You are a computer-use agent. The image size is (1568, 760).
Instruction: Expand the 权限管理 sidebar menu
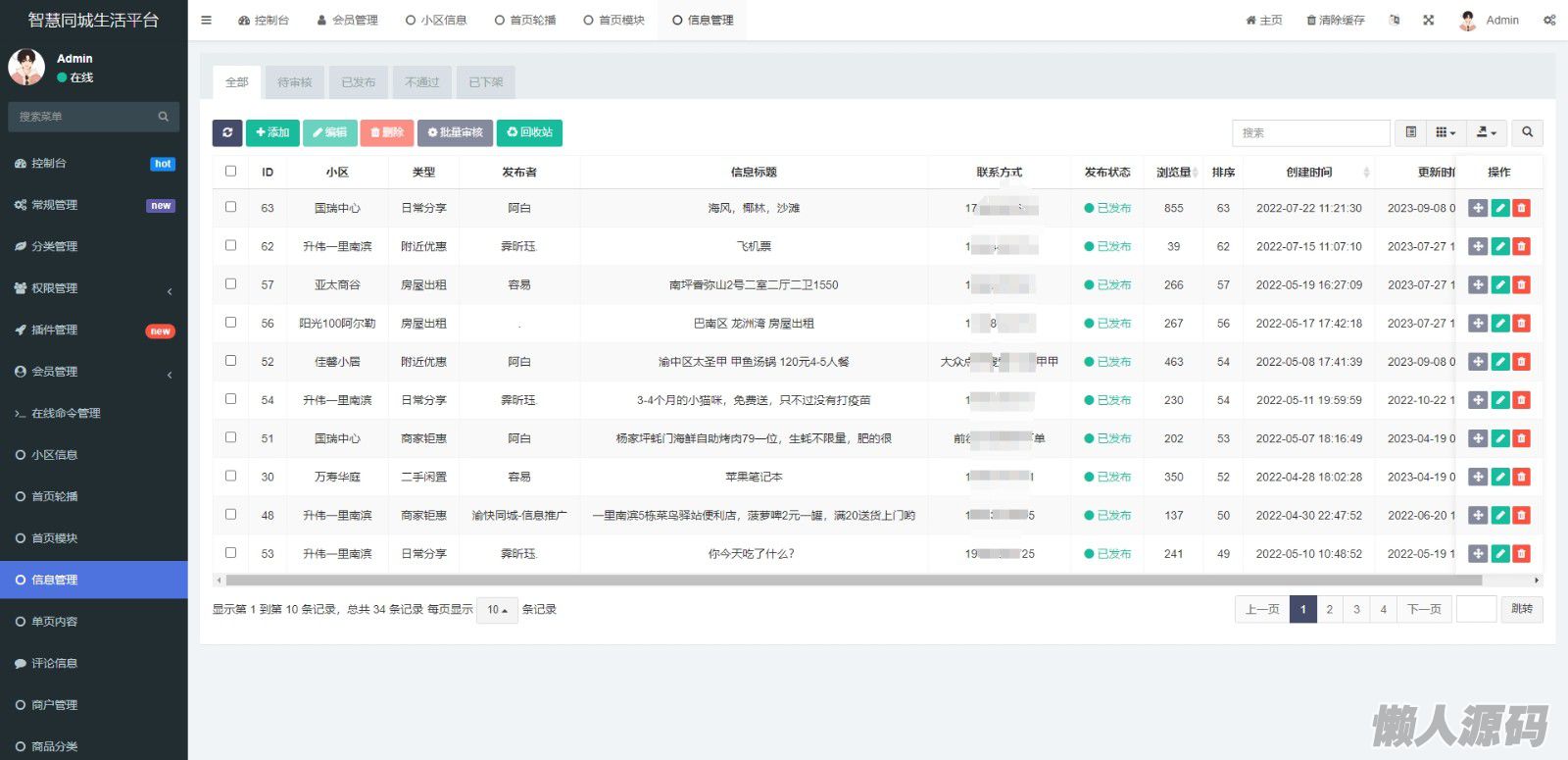[x=93, y=288]
